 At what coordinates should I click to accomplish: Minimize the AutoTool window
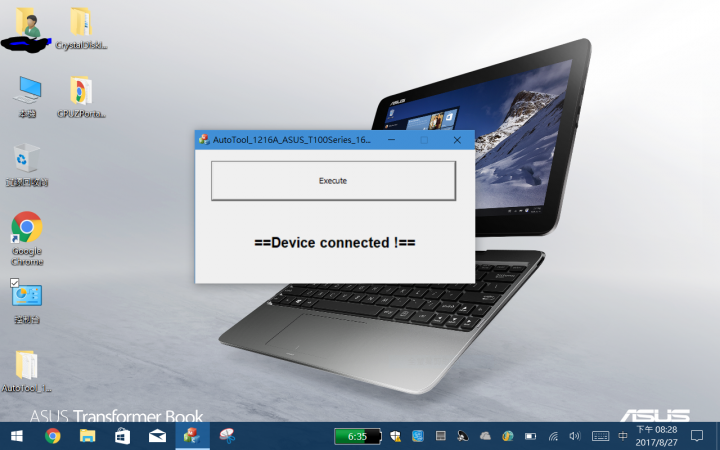pos(391,140)
